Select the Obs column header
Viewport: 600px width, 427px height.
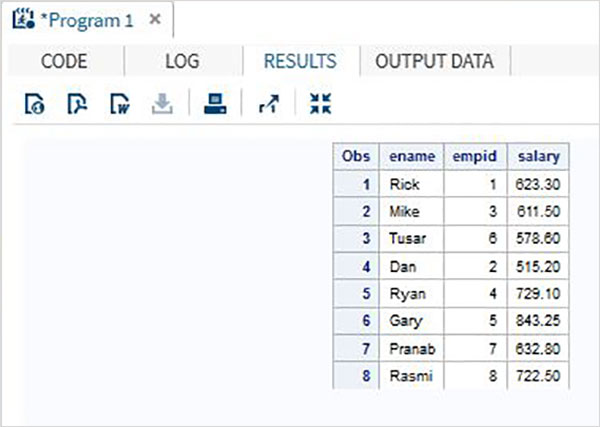(x=357, y=157)
